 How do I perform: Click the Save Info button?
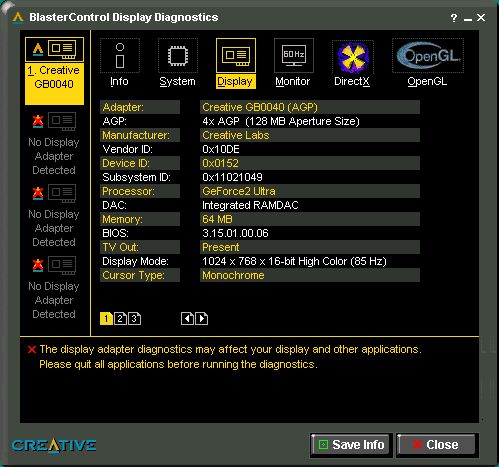click(350, 445)
